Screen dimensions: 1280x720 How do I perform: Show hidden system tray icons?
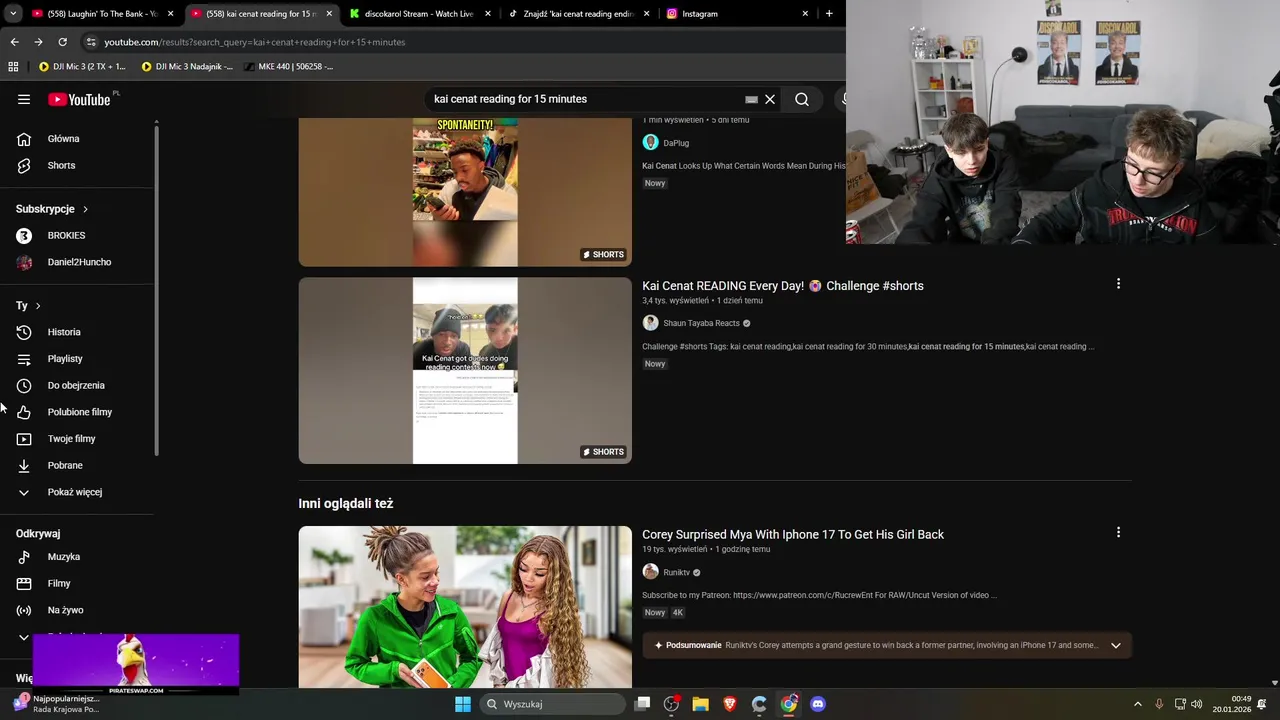coord(1137,704)
